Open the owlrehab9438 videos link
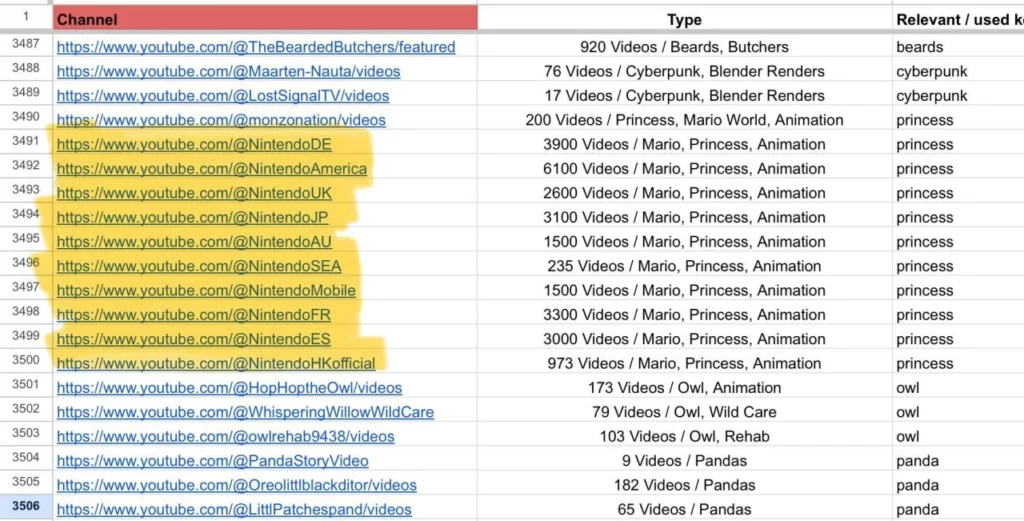This screenshot has height=521, width=1024. click(225, 437)
